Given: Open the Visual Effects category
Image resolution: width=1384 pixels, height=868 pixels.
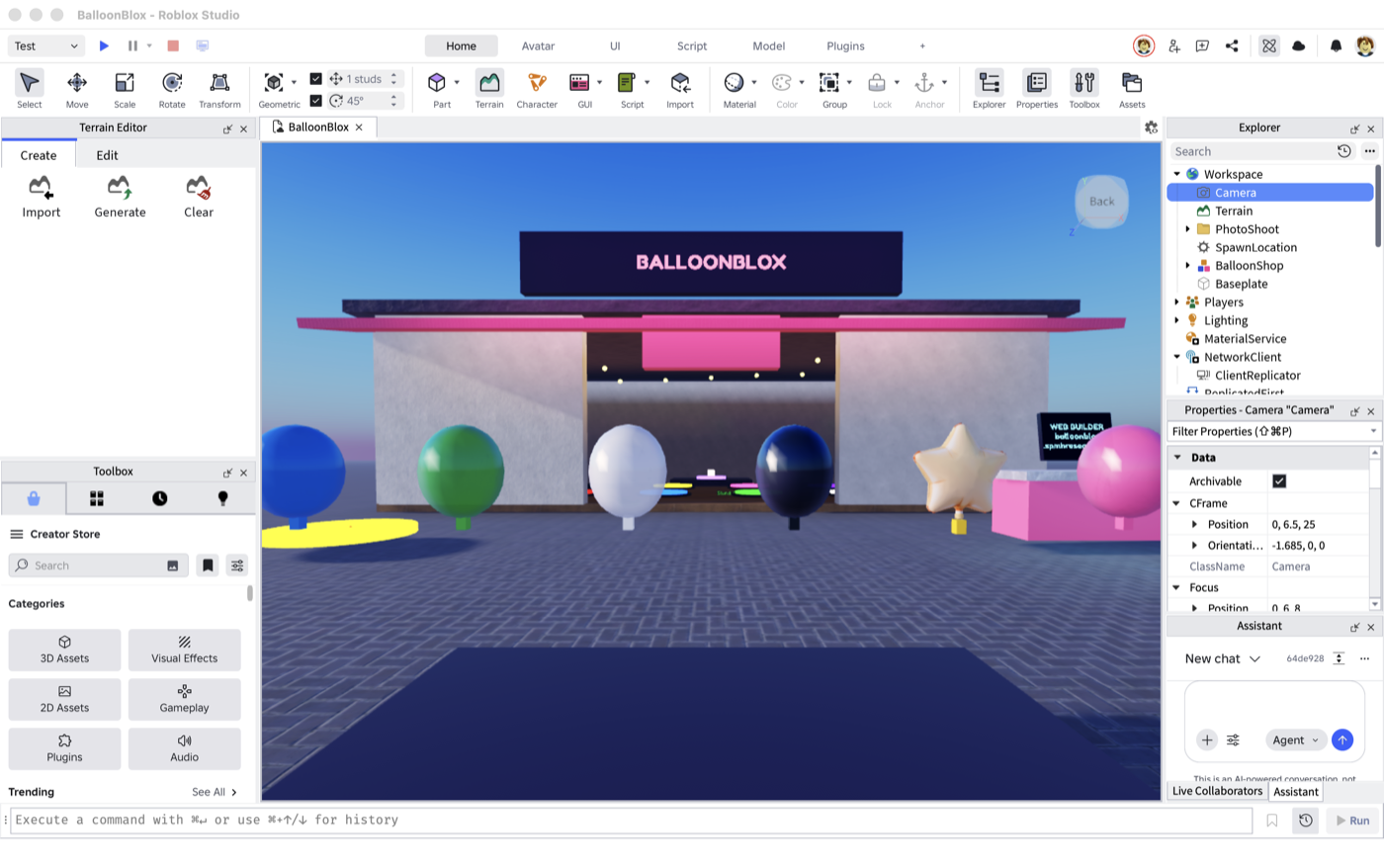Looking at the screenshot, I should point(184,651).
